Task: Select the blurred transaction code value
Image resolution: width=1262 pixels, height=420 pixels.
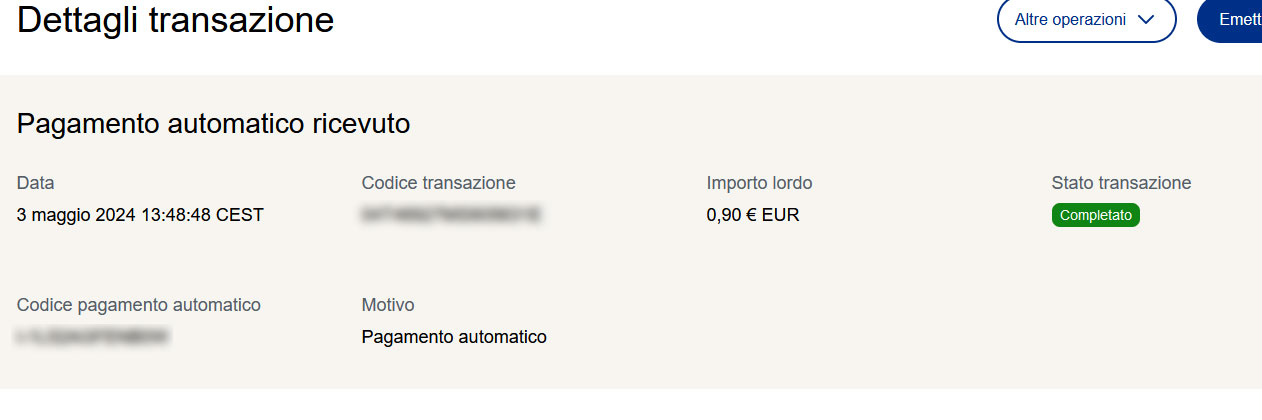Action: [451, 215]
